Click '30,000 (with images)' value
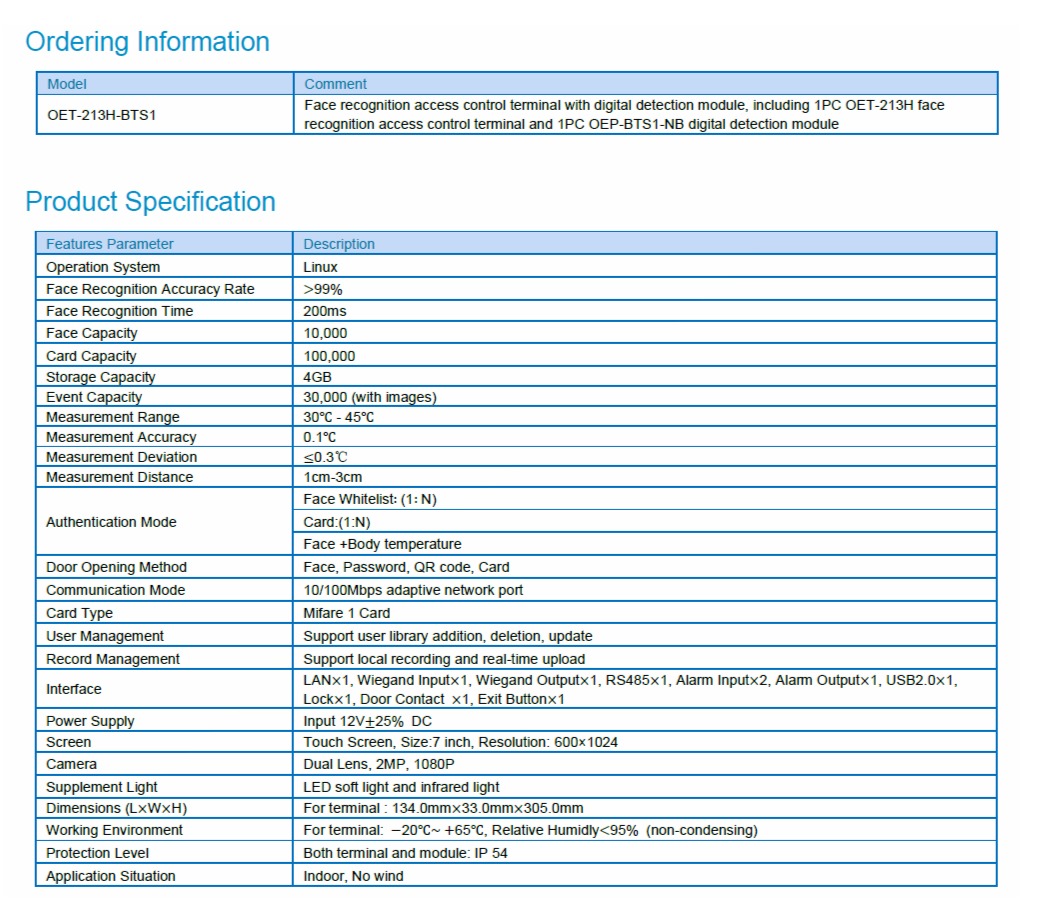The height and width of the screenshot is (918, 1039). [370, 397]
